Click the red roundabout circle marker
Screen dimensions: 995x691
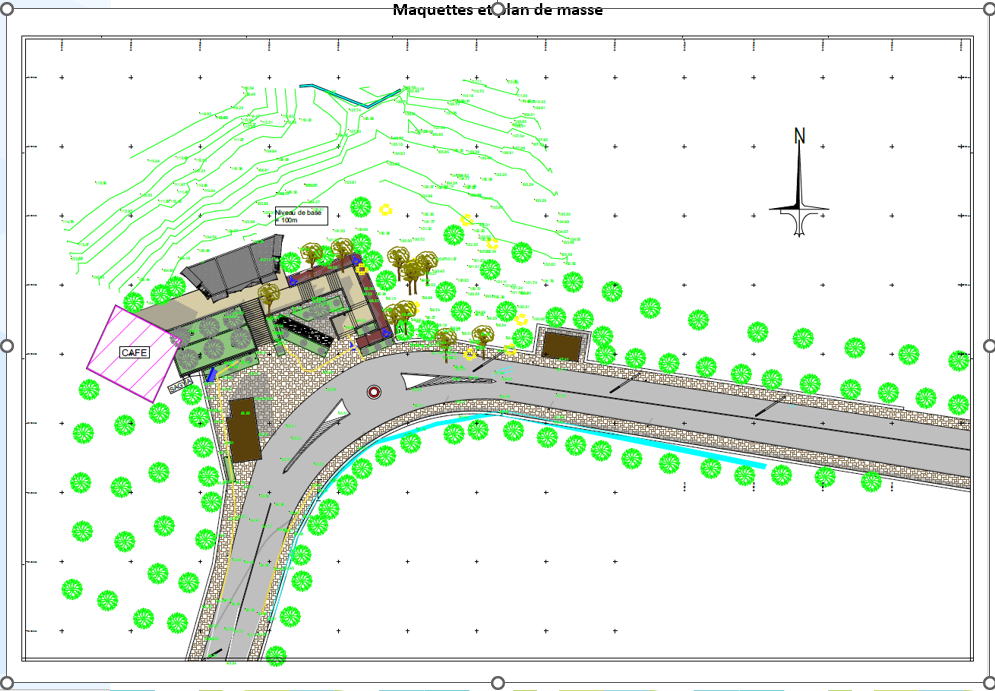coord(374,392)
